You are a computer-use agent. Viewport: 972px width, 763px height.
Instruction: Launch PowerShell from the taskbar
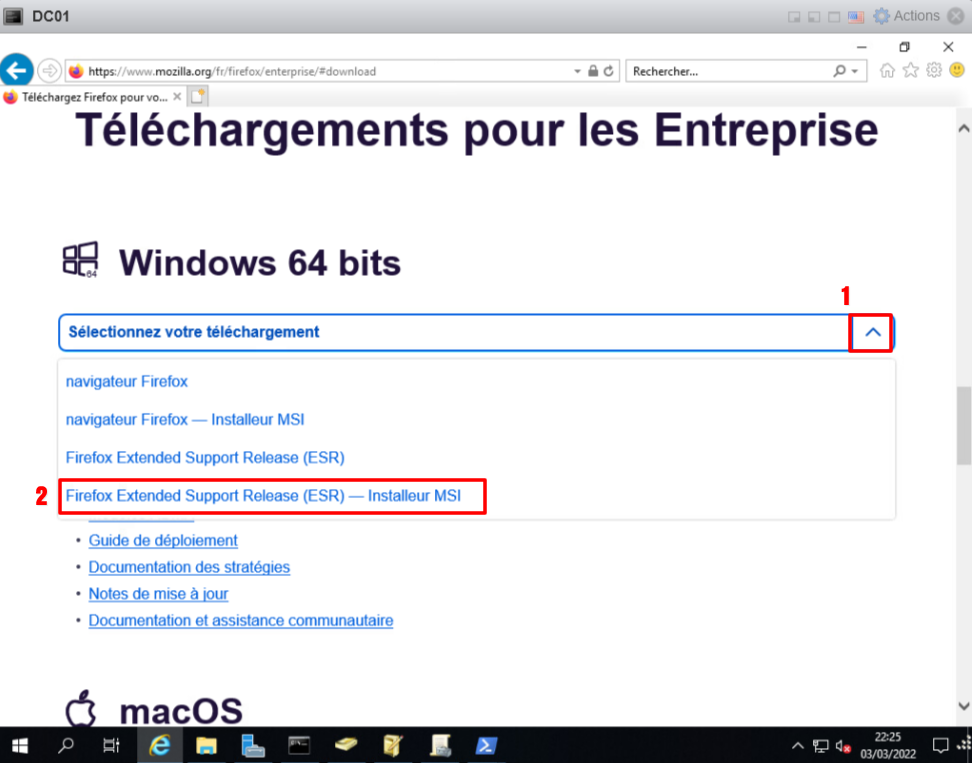click(486, 746)
